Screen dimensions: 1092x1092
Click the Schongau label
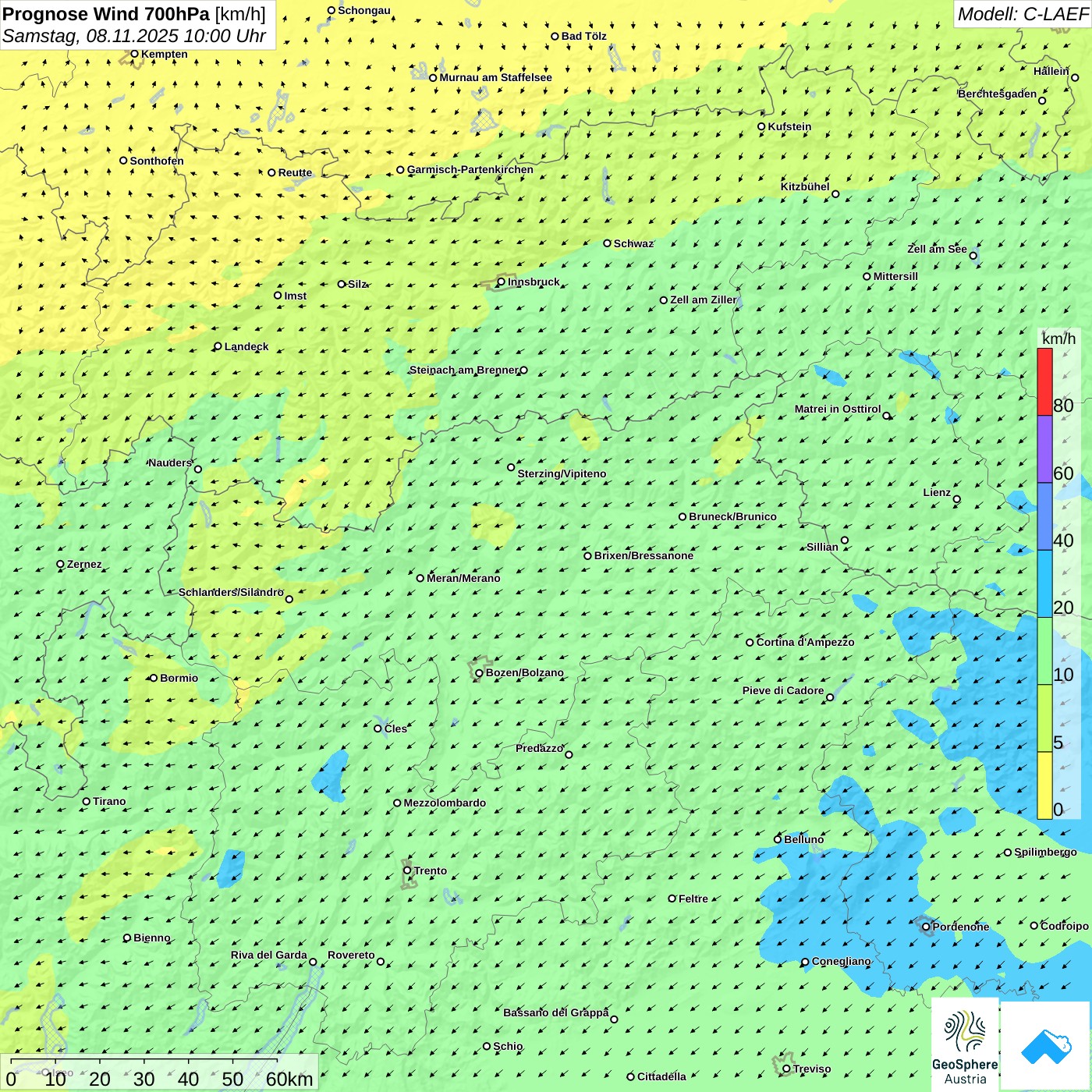pos(363,10)
